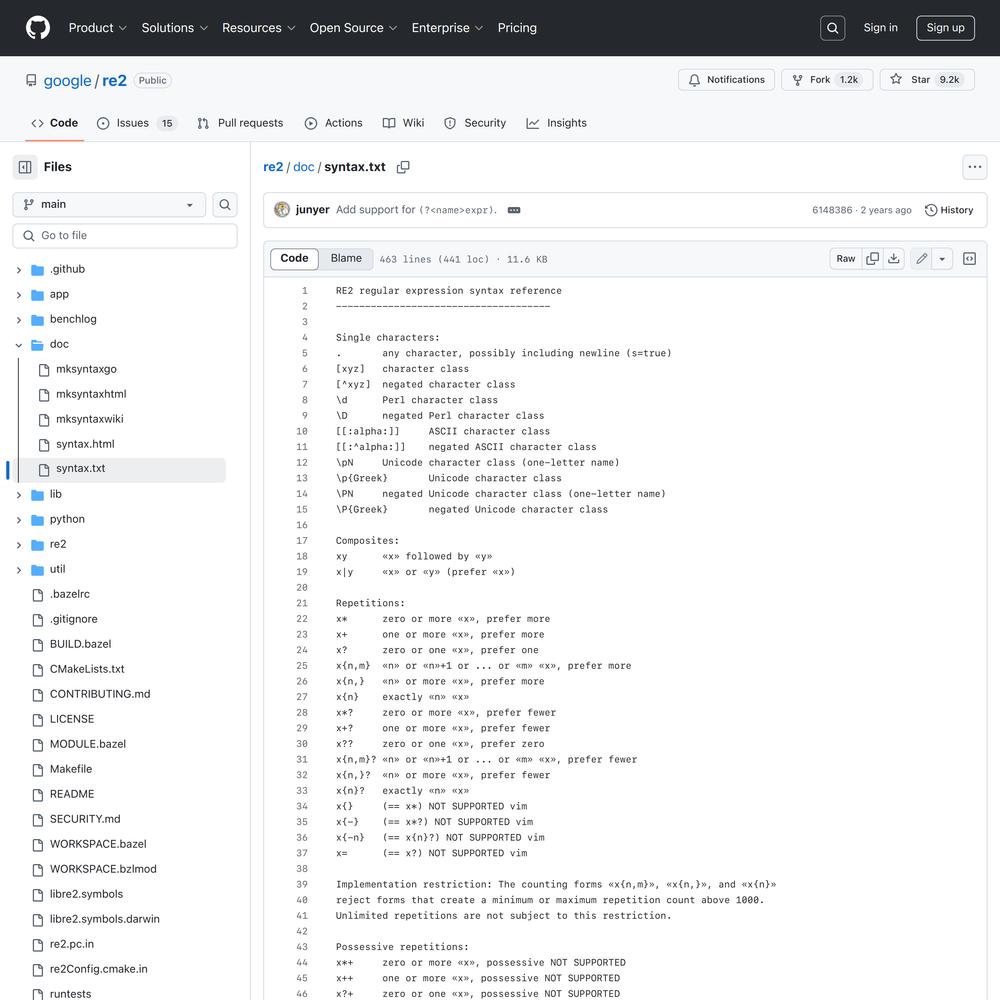The width and height of the screenshot is (1000, 1000).
Task: Open the search magnifier in the header
Action: pyautogui.click(x=832, y=28)
